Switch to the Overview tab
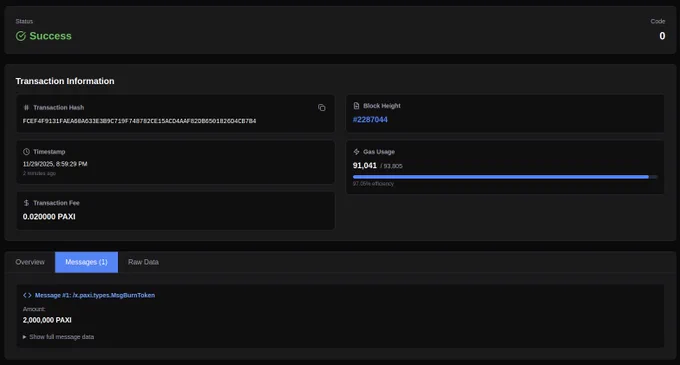This screenshot has height=365, width=680. (x=30, y=262)
